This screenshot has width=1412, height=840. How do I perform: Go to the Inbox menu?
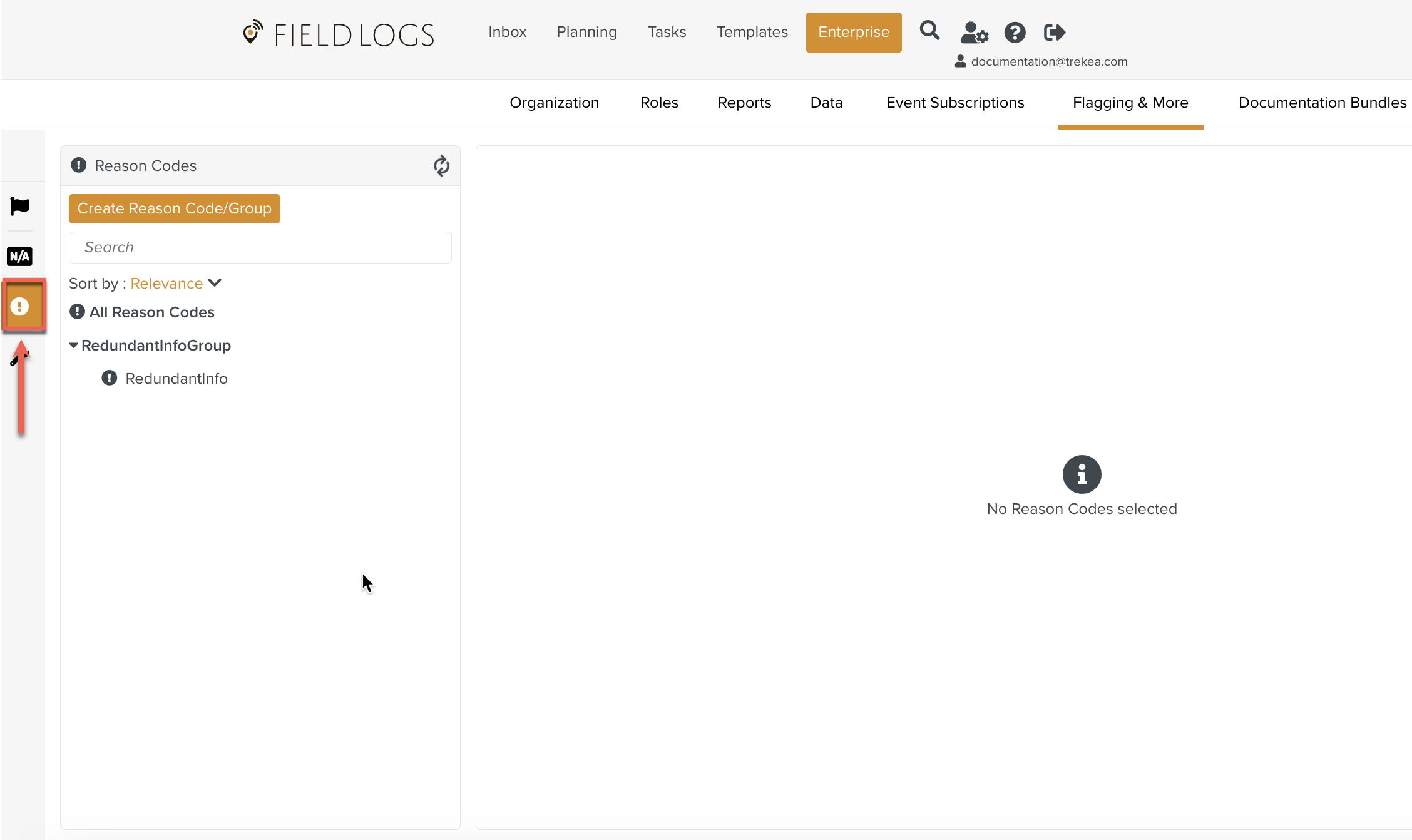(x=507, y=32)
